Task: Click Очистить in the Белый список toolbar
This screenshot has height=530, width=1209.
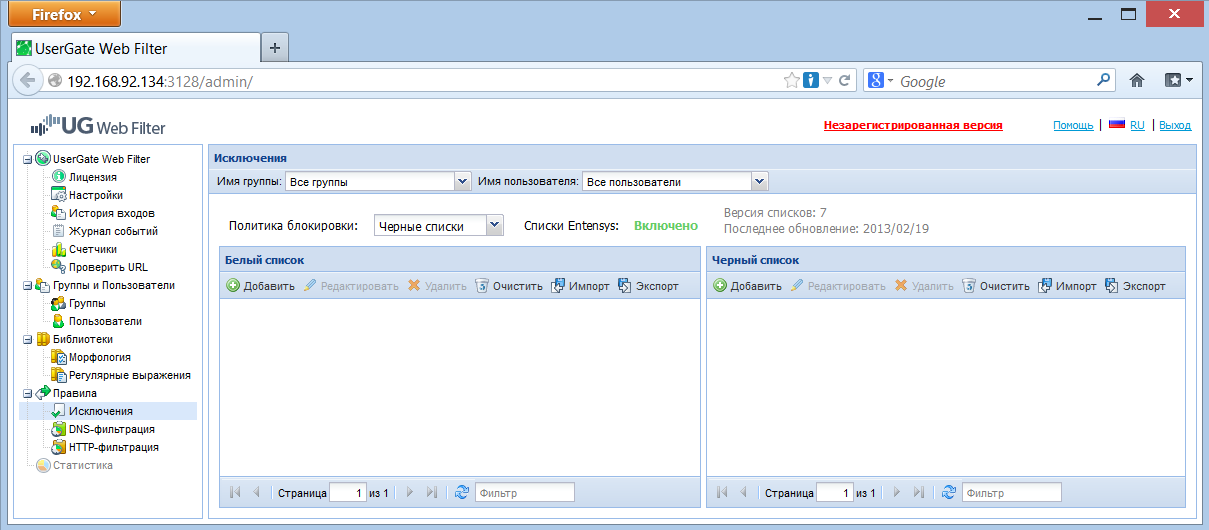Action: pyautogui.click(x=508, y=286)
